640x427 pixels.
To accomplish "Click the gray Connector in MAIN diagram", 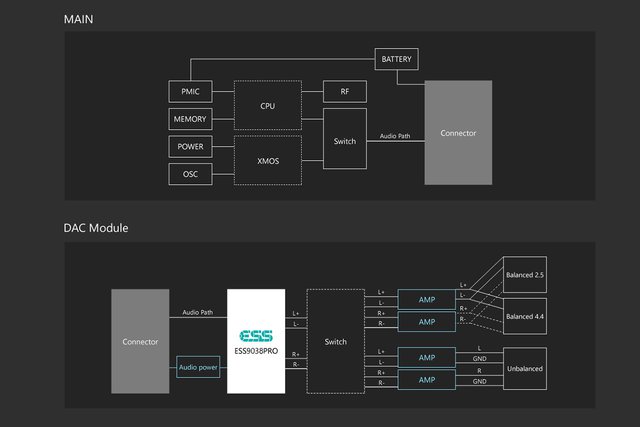I will (459, 133).
